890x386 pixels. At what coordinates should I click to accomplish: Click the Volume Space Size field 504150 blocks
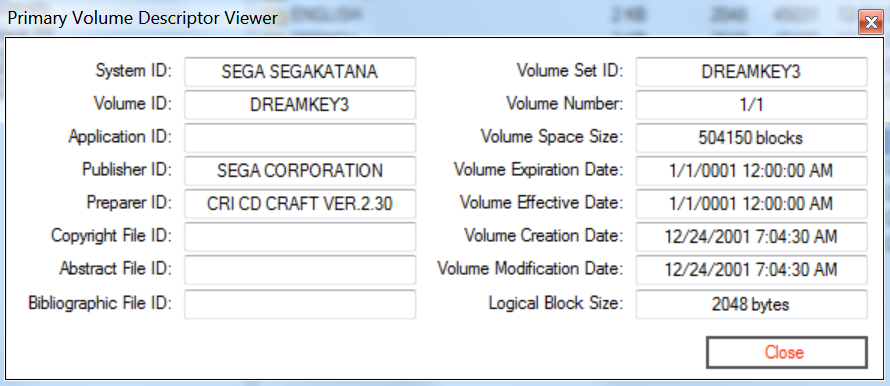[x=751, y=138]
